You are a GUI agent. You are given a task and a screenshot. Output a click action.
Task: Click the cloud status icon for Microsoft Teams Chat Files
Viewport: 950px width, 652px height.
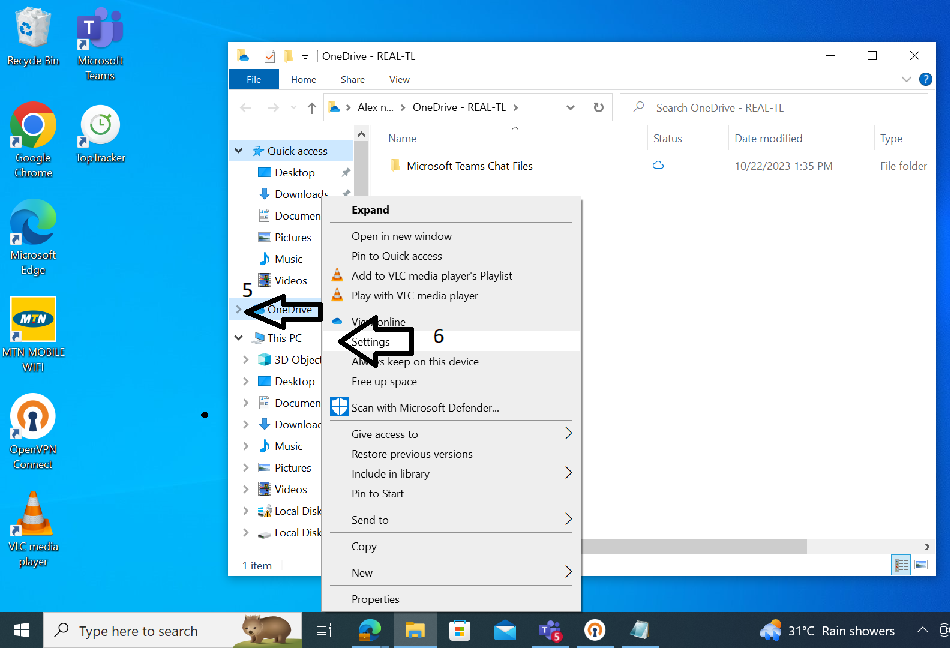(x=658, y=165)
